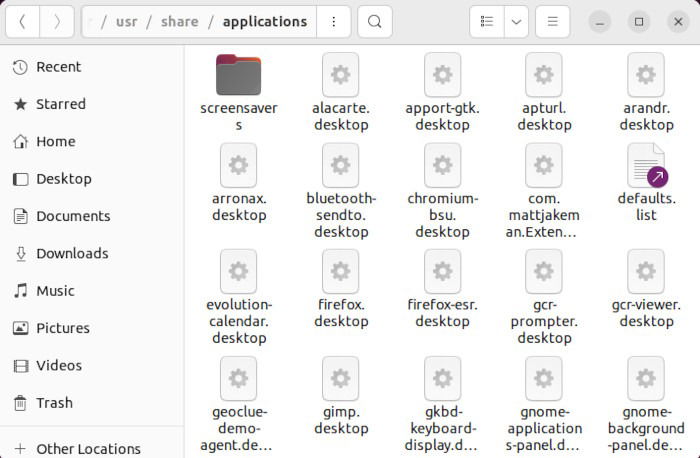Open Pictures in the sidebar
The image size is (700, 458).
92,328
